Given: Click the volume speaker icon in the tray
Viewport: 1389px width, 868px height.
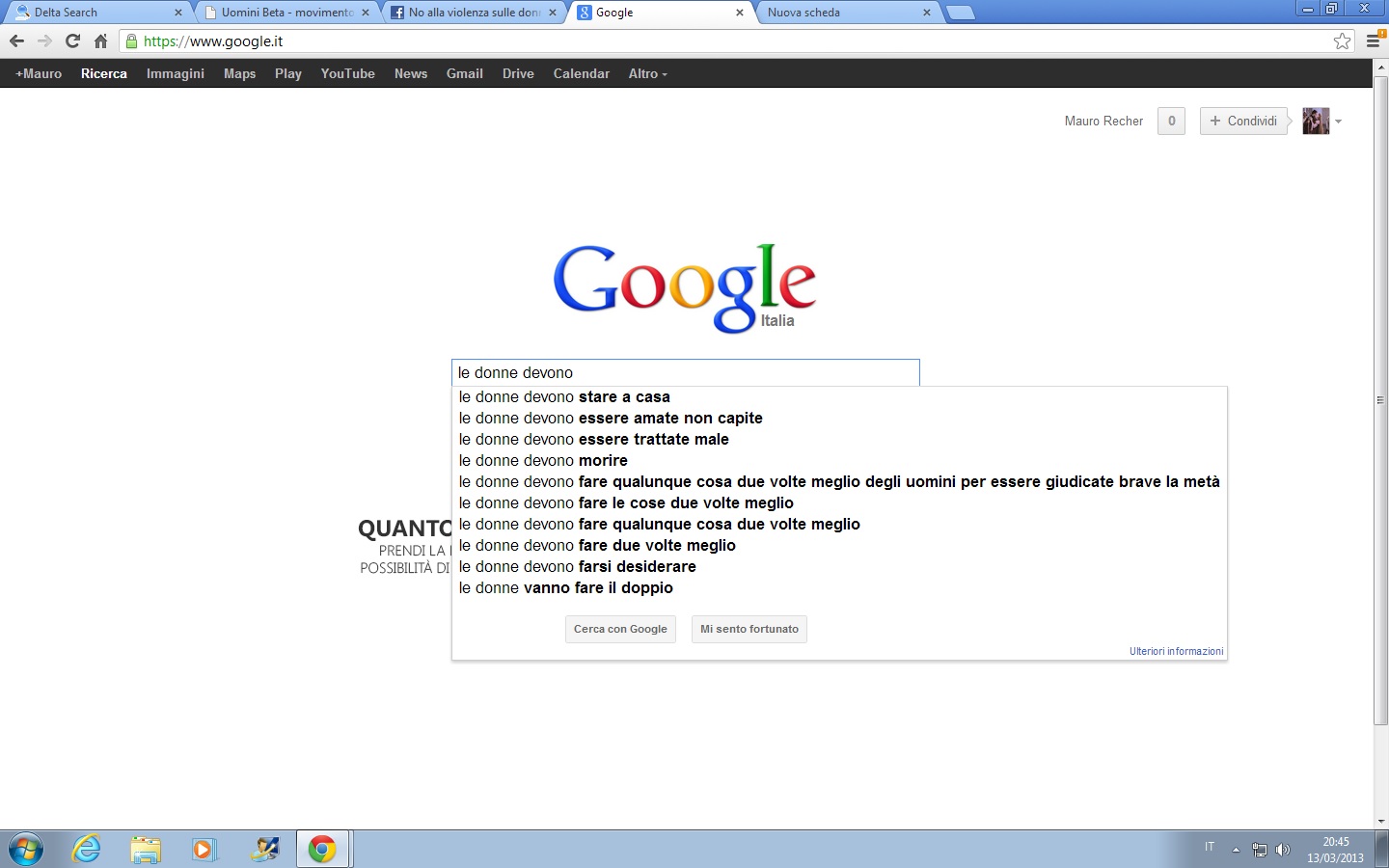Looking at the screenshot, I should [1283, 850].
